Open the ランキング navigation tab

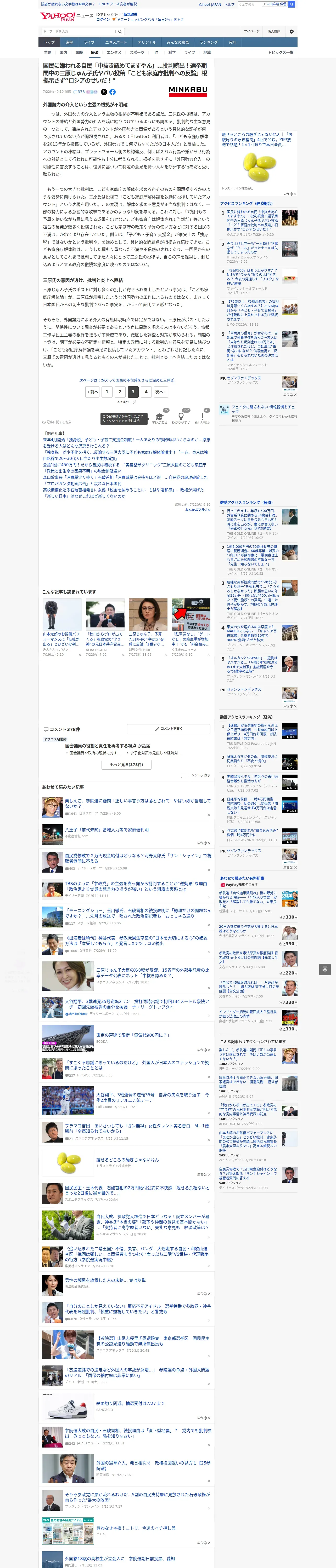click(x=209, y=43)
